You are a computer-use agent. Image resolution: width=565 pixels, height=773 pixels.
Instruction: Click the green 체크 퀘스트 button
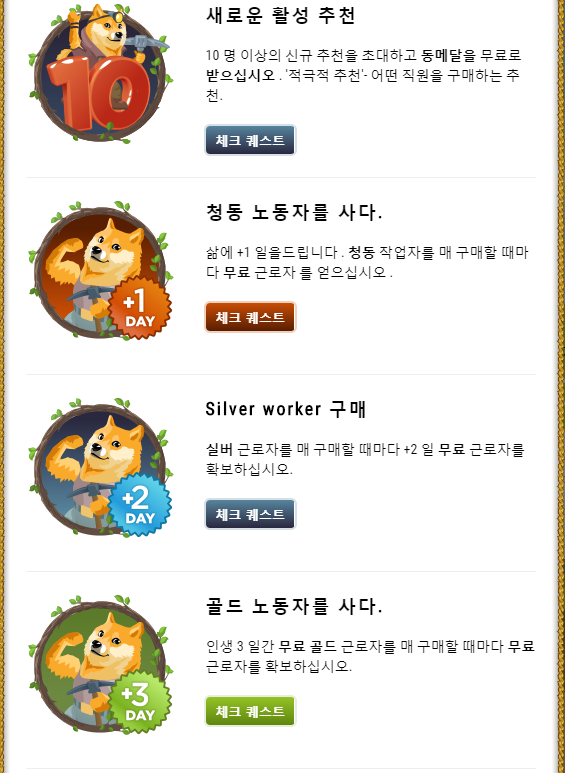(250, 711)
